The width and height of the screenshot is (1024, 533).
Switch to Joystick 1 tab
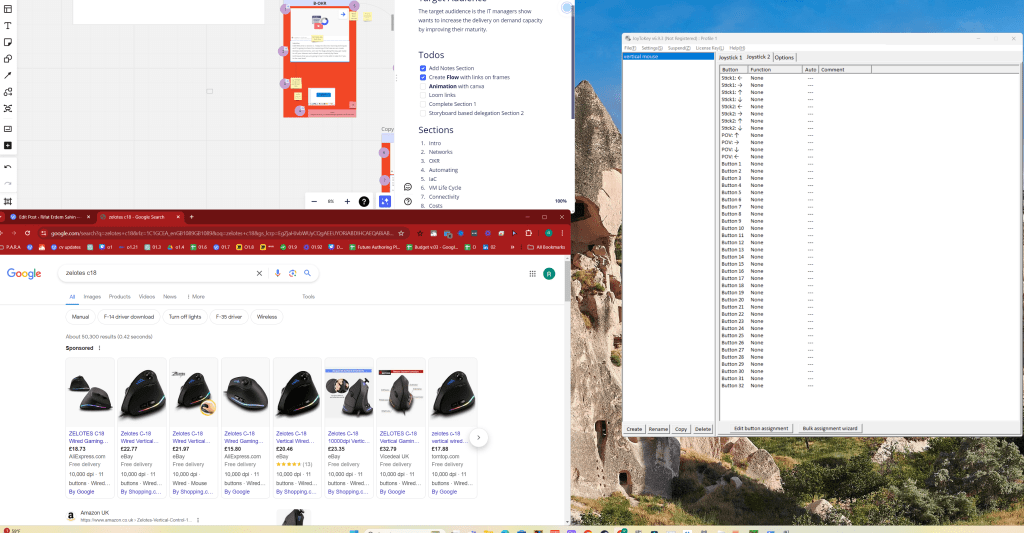click(730, 57)
